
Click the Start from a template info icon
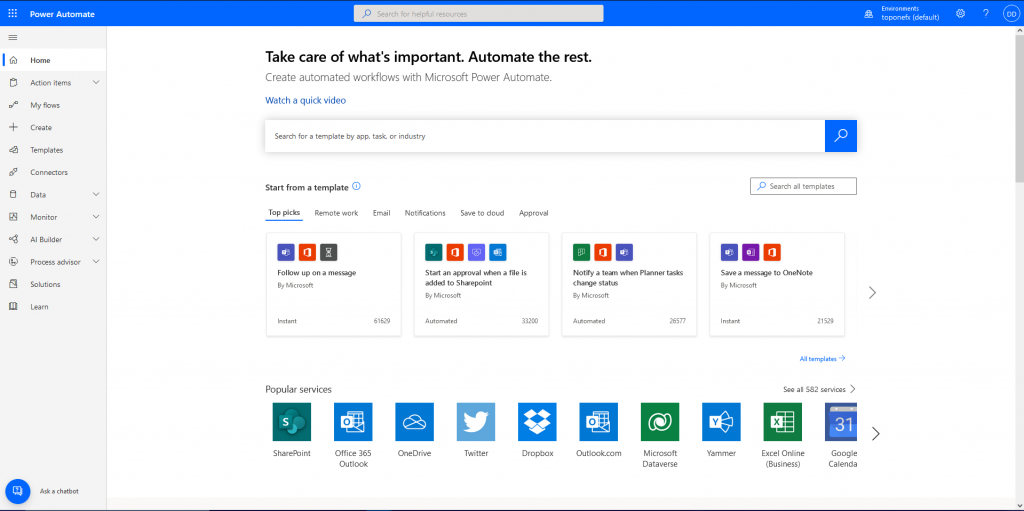pos(356,186)
